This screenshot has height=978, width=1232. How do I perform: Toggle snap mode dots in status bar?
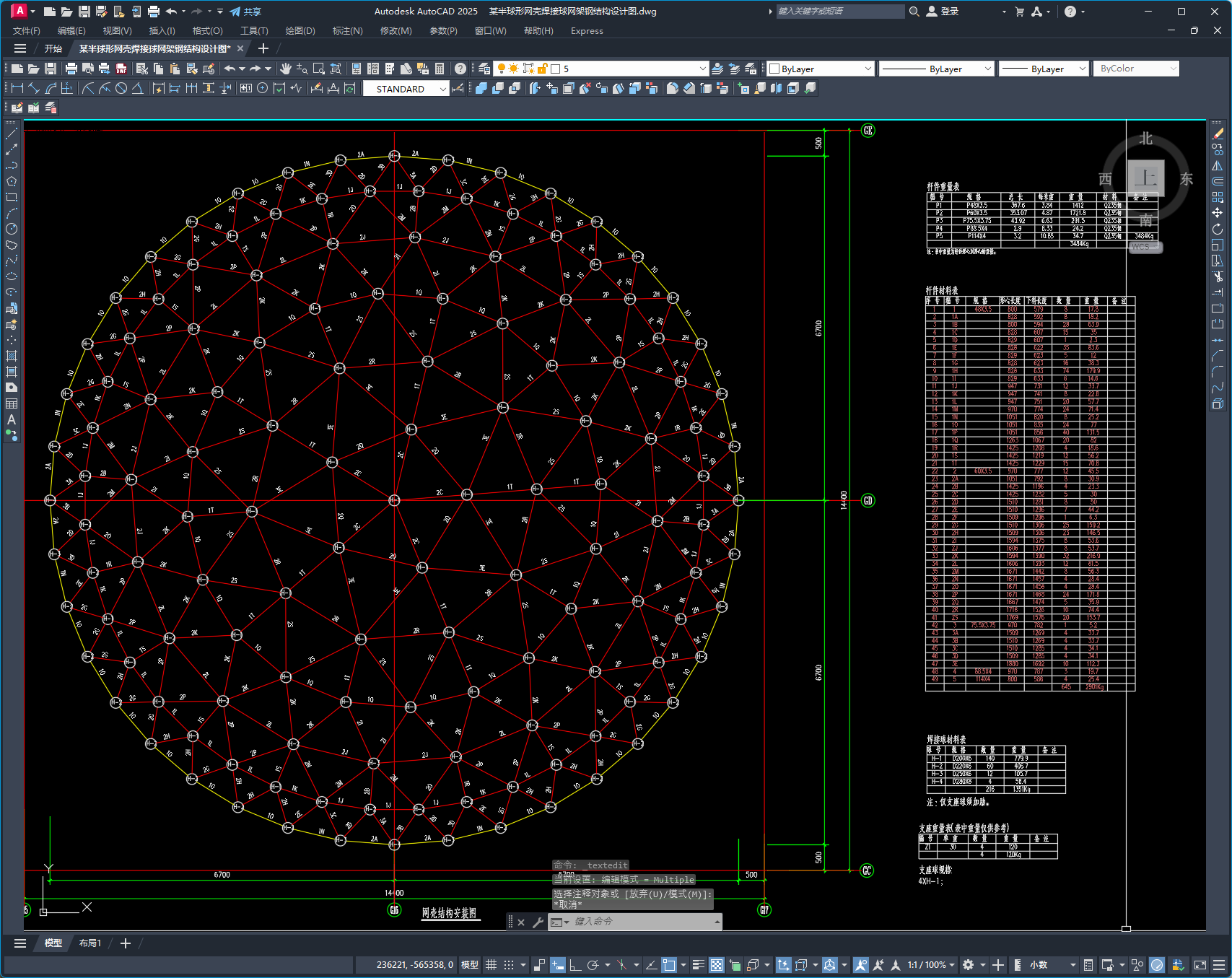[x=509, y=965]
